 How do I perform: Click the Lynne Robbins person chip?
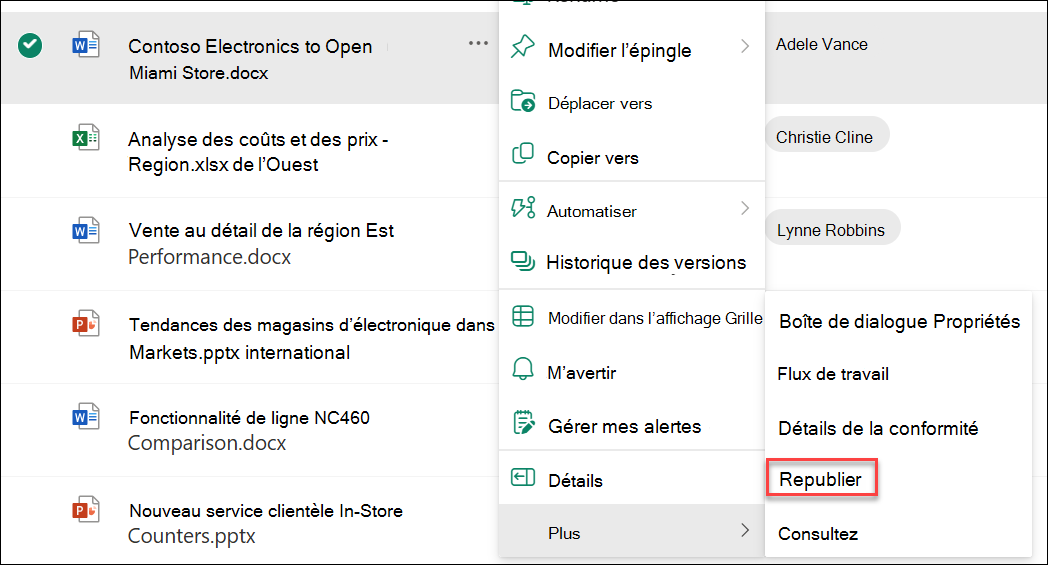coord(833,228)
